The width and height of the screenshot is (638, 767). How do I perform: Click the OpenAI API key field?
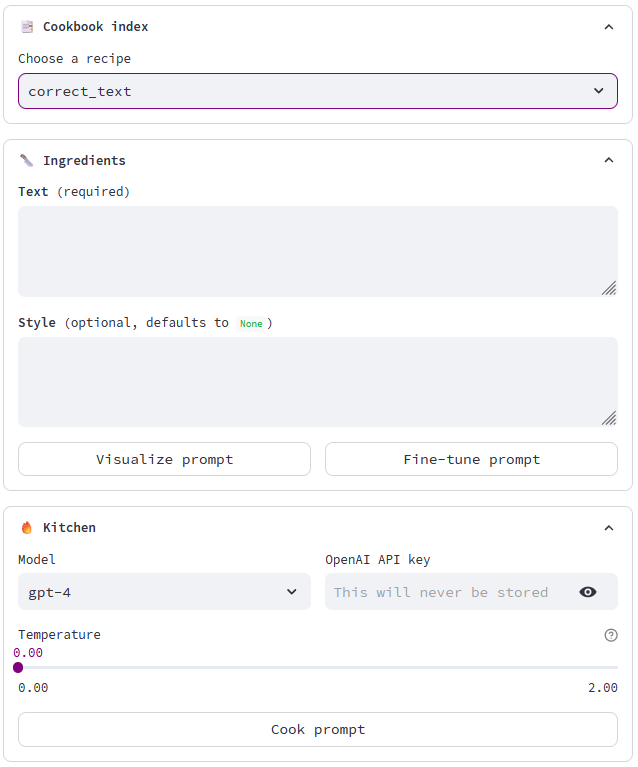pos(450,592)
